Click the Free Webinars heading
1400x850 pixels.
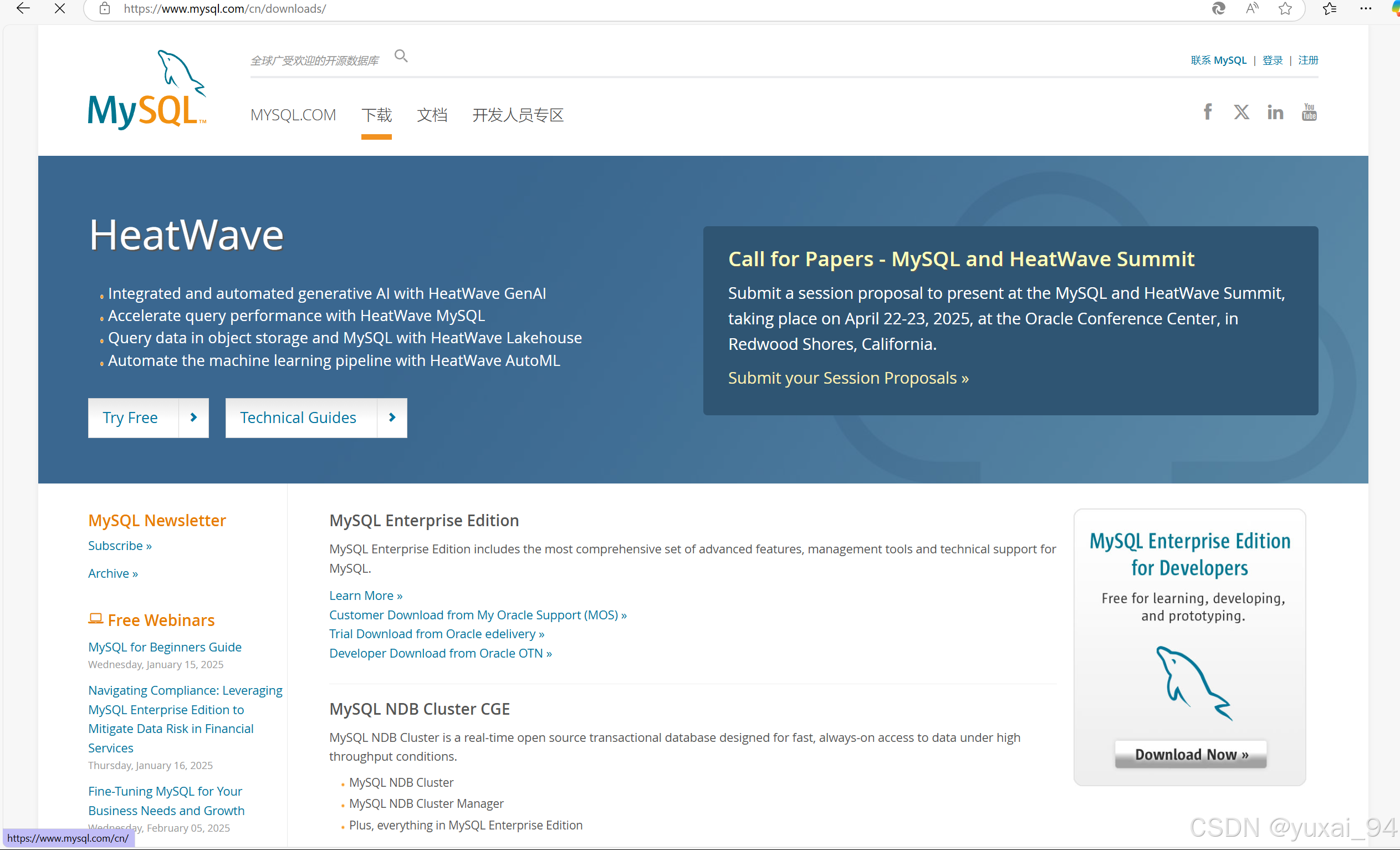[161, 620]
